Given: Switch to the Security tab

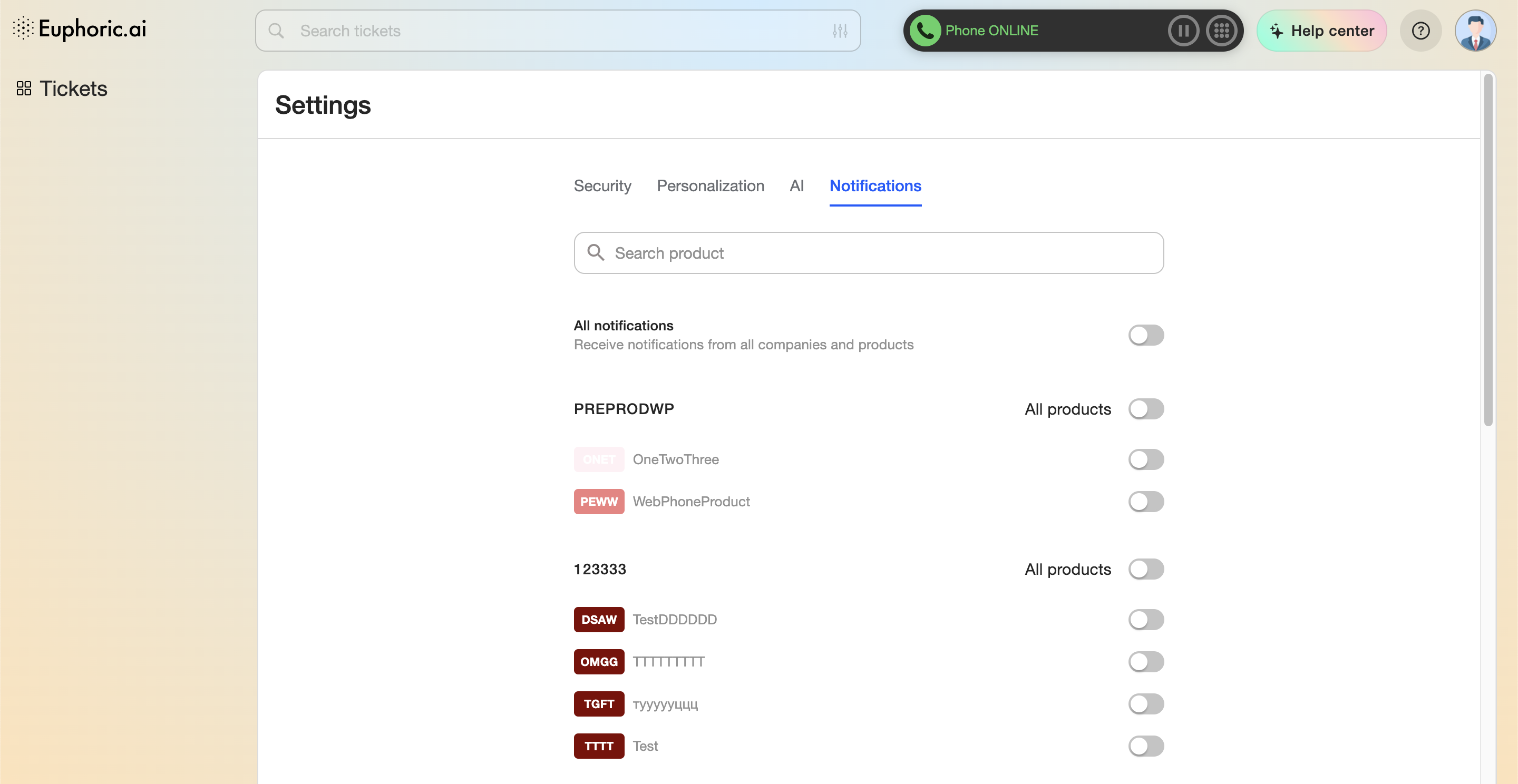Looking at the screenshot, I should click(x=602, y=186).
